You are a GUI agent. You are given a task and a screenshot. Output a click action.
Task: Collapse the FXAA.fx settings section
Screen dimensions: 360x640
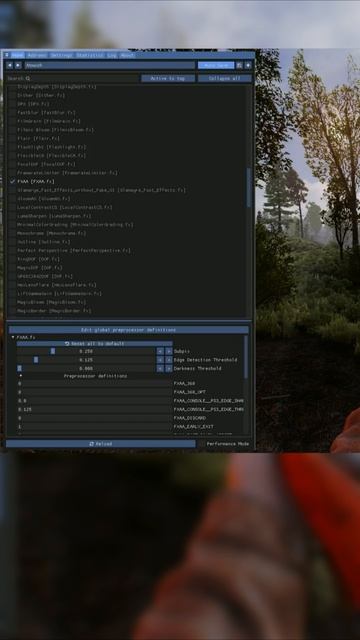point(13,338)
